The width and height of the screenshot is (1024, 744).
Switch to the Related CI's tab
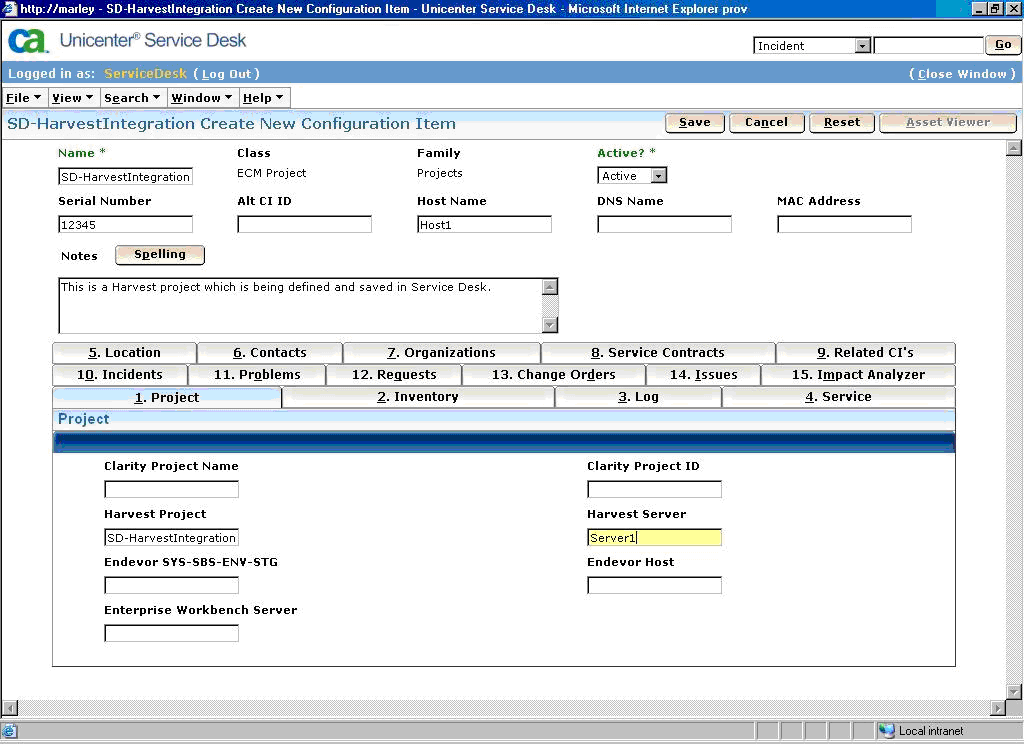pos(865,353)
